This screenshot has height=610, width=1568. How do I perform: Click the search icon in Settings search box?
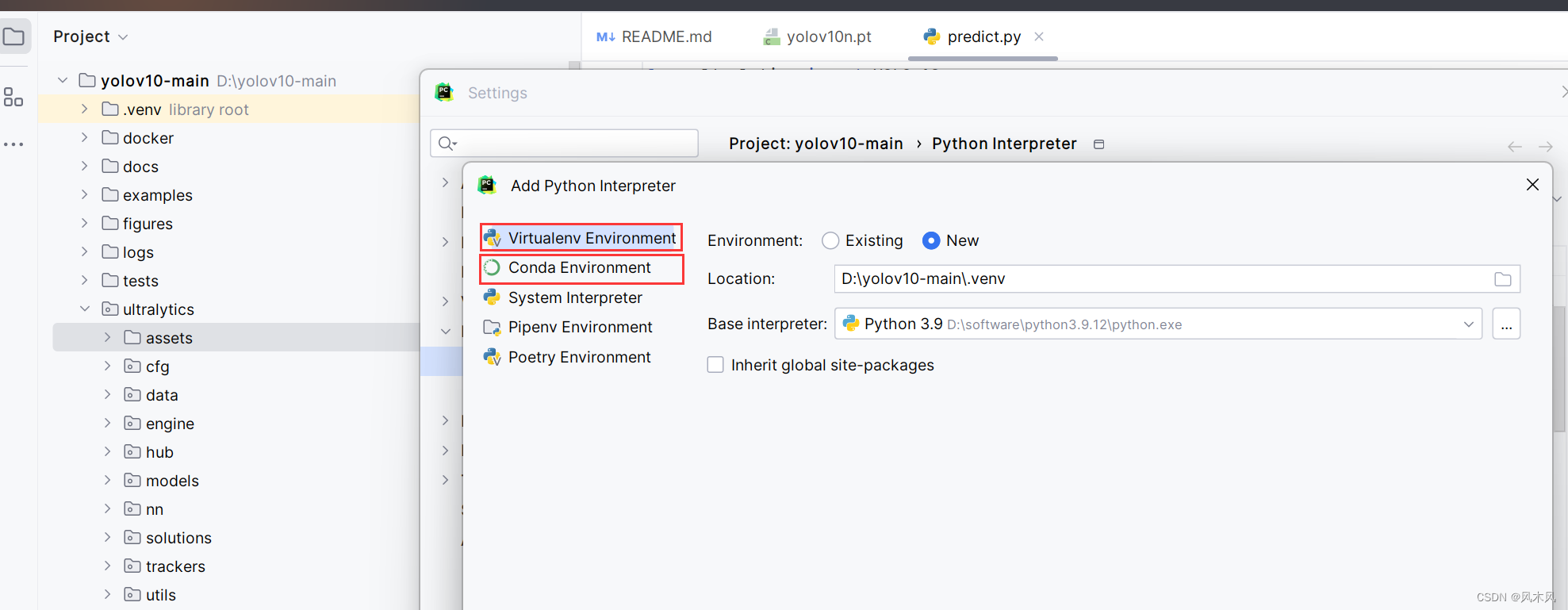[x=447, y=144]
